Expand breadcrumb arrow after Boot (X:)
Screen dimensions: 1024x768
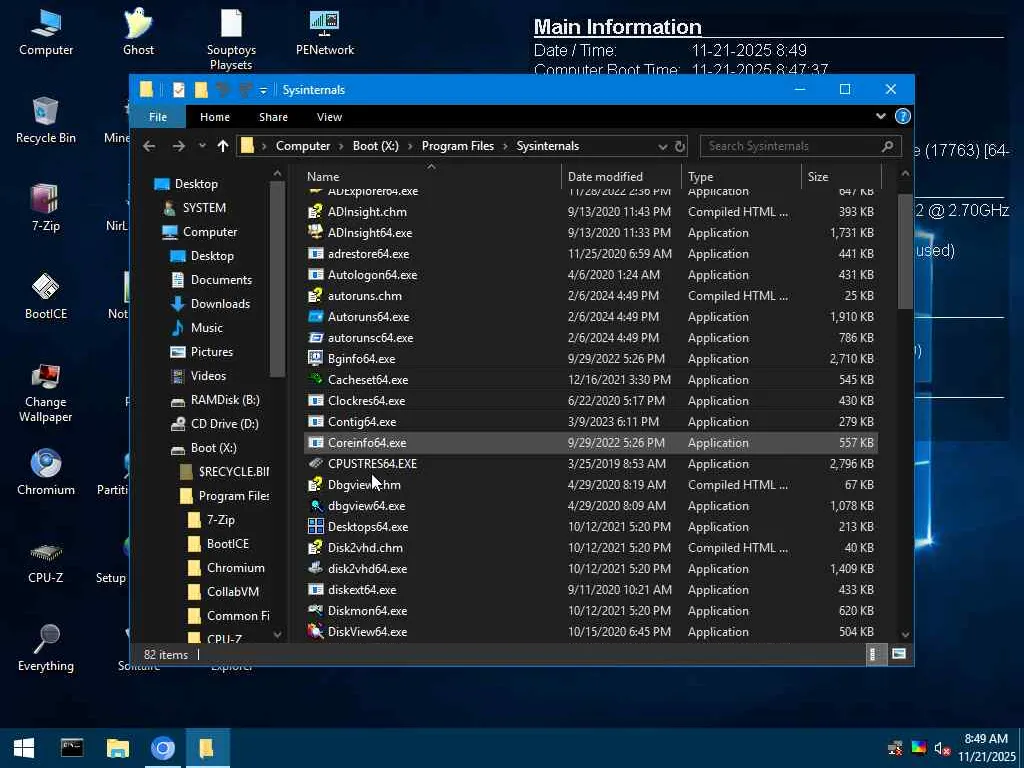[x=410, y=146]
